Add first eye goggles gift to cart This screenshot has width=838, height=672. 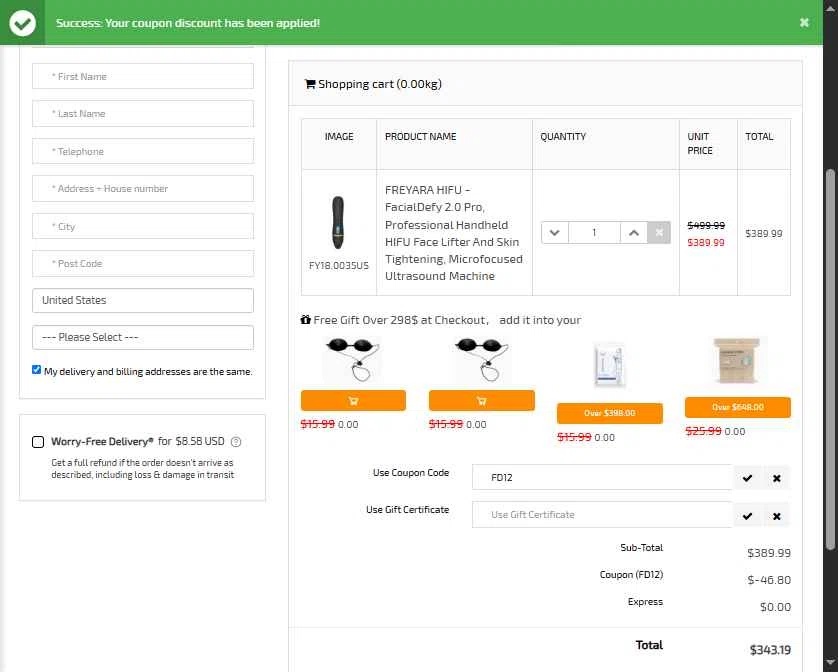[353, 400]
